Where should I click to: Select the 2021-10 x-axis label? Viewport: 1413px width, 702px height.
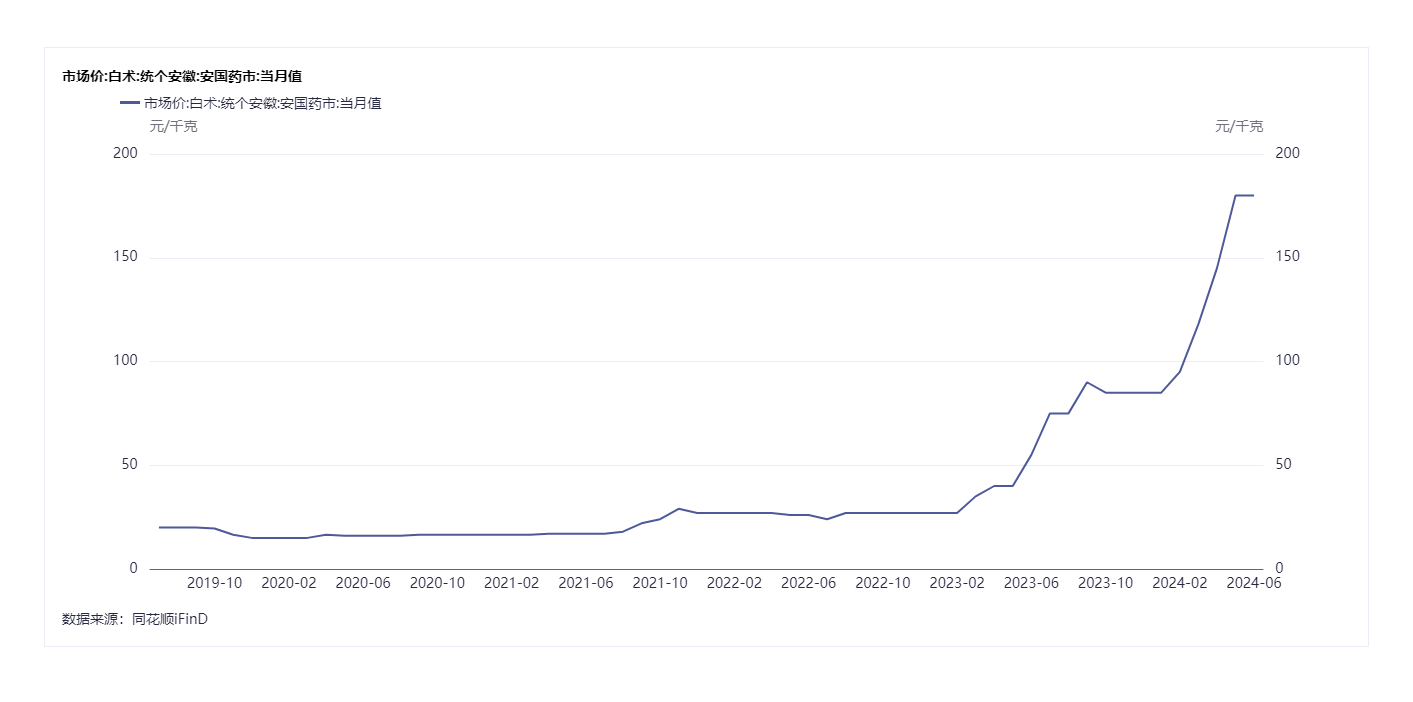click(660, 583)
